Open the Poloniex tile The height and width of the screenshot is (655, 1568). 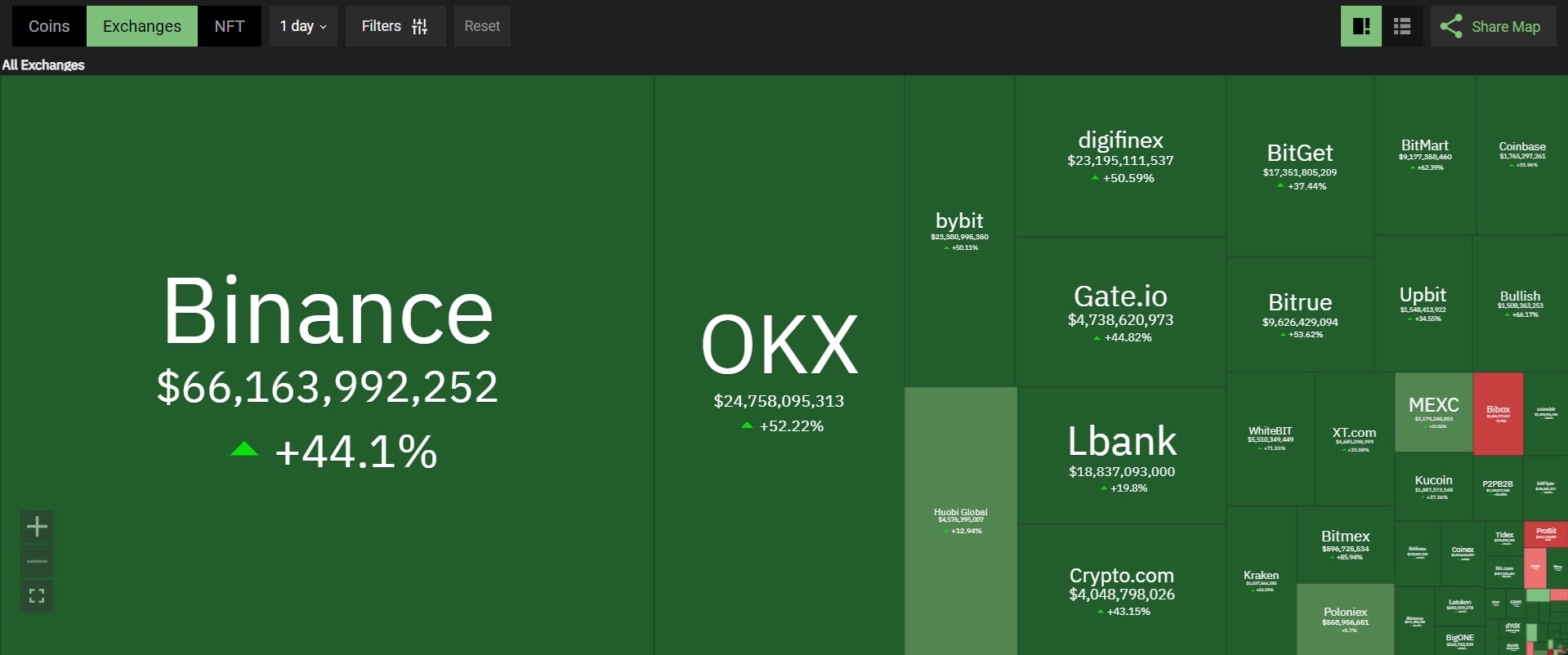1345,619
